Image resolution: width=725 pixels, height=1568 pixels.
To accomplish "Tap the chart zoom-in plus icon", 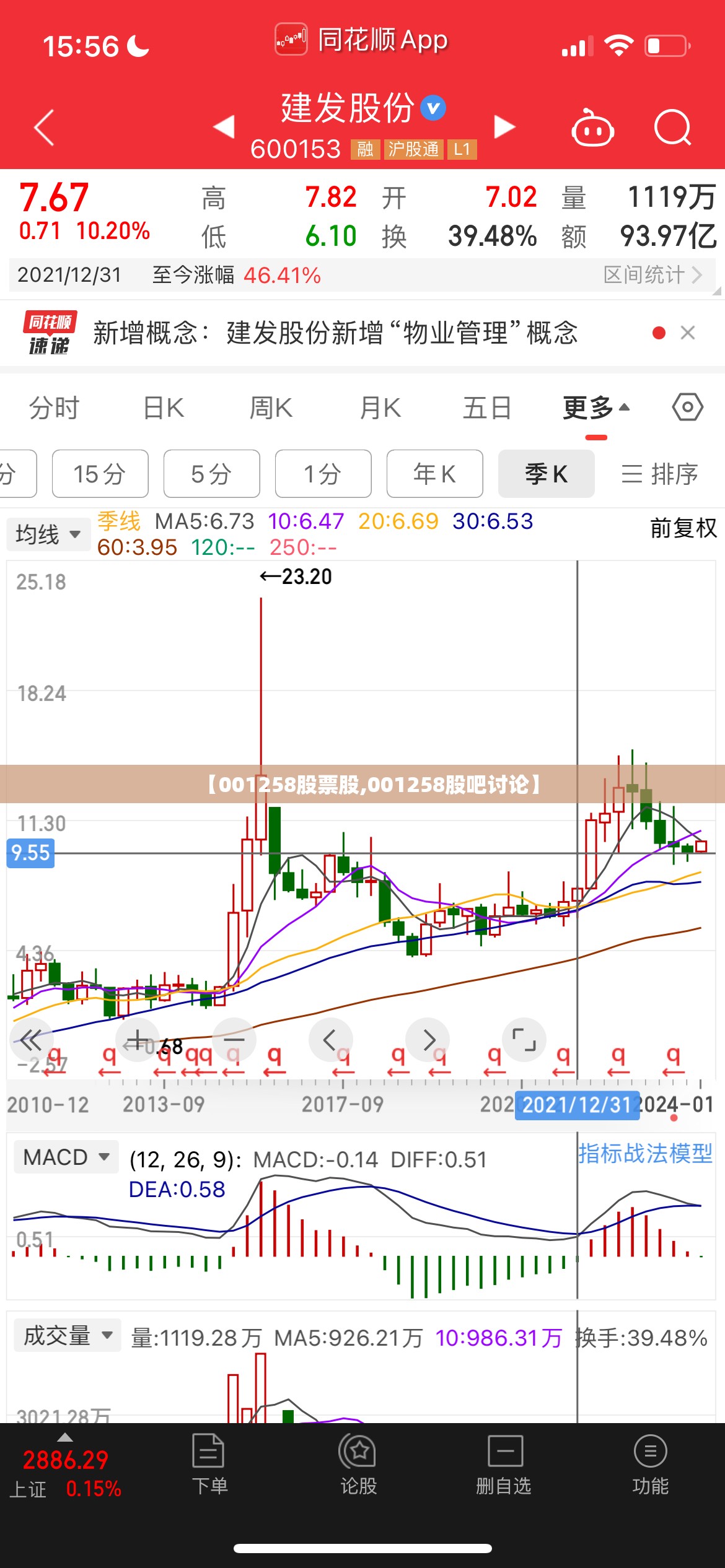I will pyautogui.click(x=138, y=1040).
